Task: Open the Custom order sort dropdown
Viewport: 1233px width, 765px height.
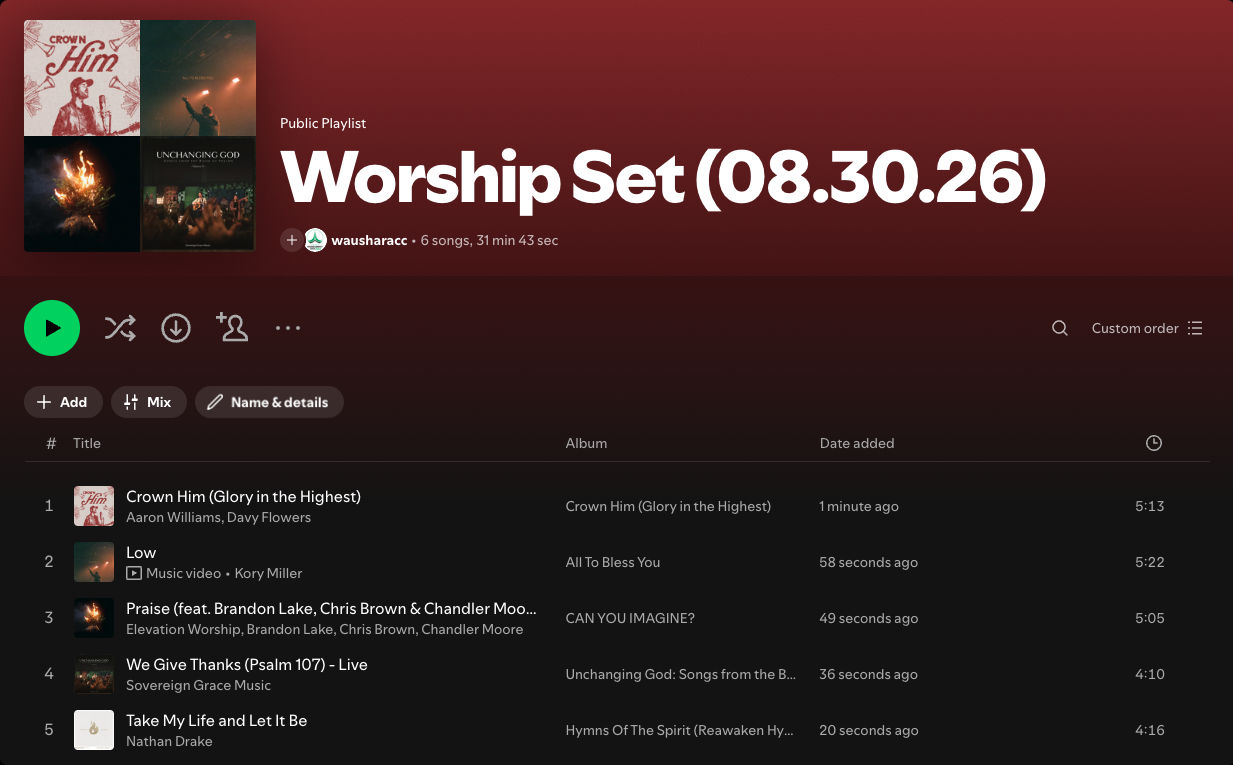Action: click(x=1147, y=328)
